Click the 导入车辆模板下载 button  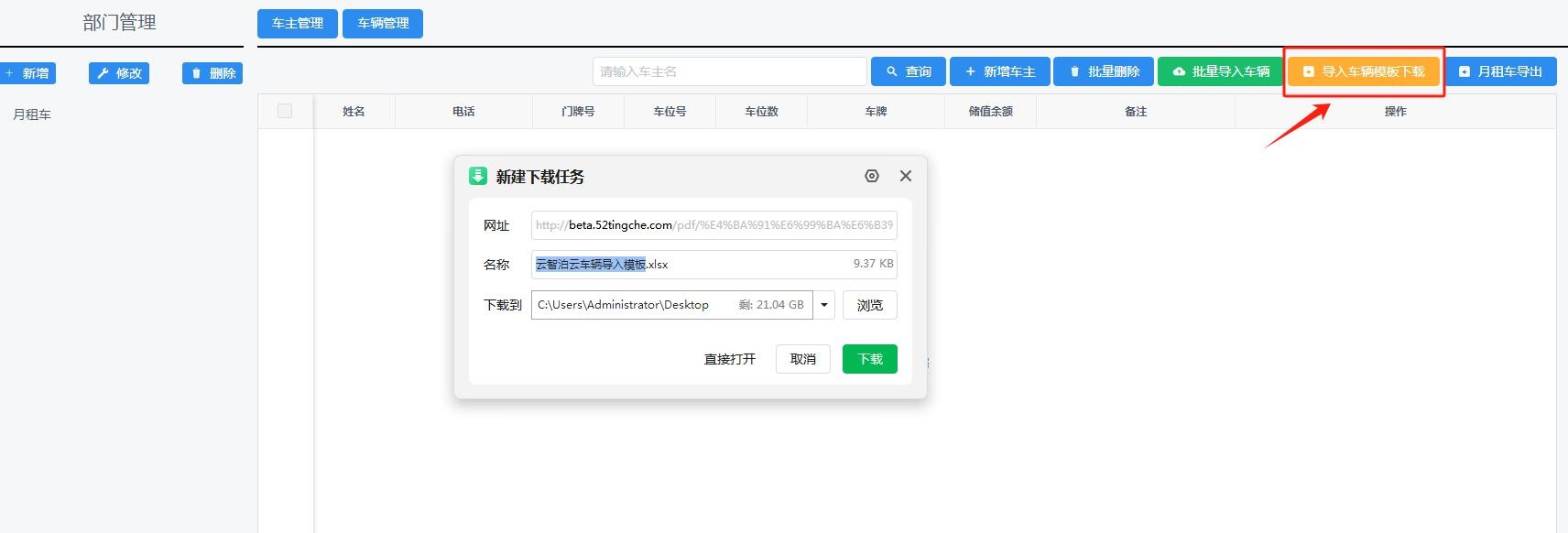[1364, 71]
